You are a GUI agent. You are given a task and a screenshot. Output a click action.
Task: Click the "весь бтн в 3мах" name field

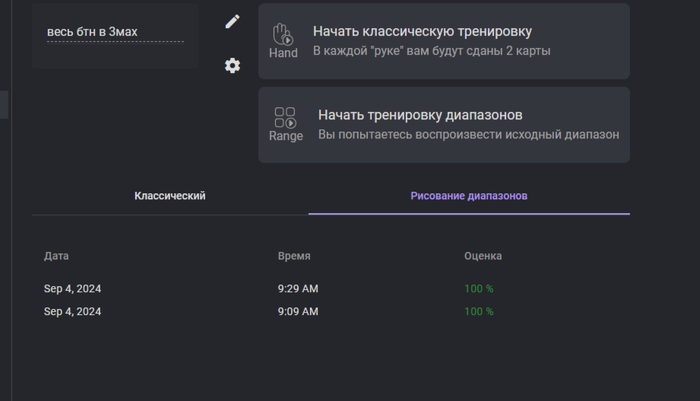114,32
